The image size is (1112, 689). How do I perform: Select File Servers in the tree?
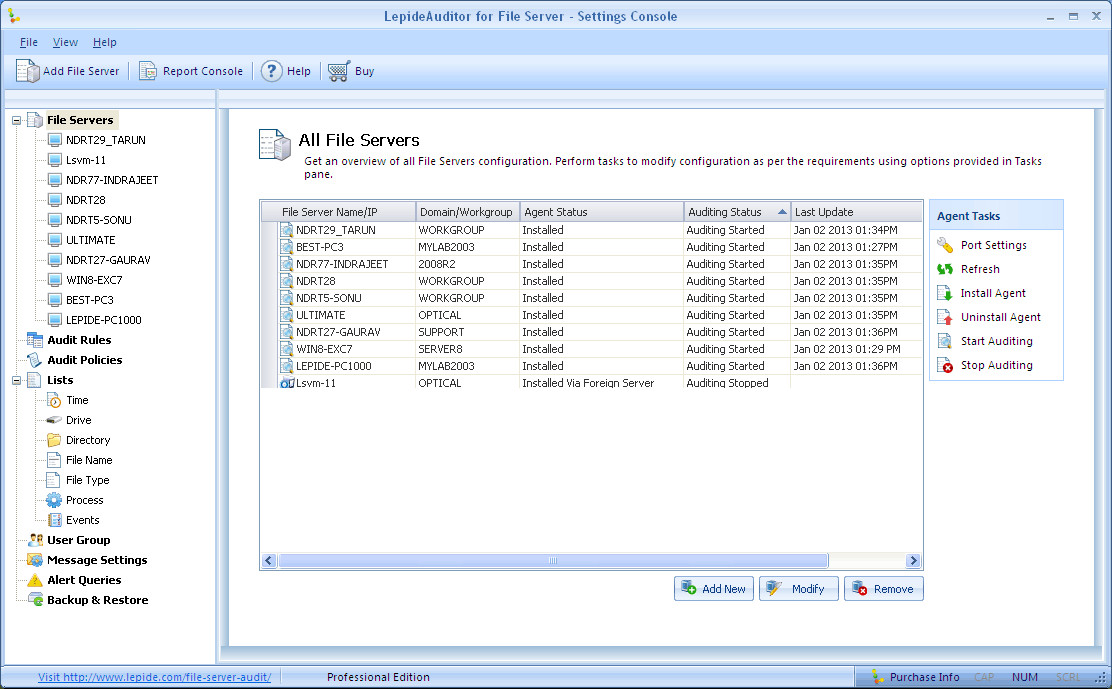[x=80, y=120]
